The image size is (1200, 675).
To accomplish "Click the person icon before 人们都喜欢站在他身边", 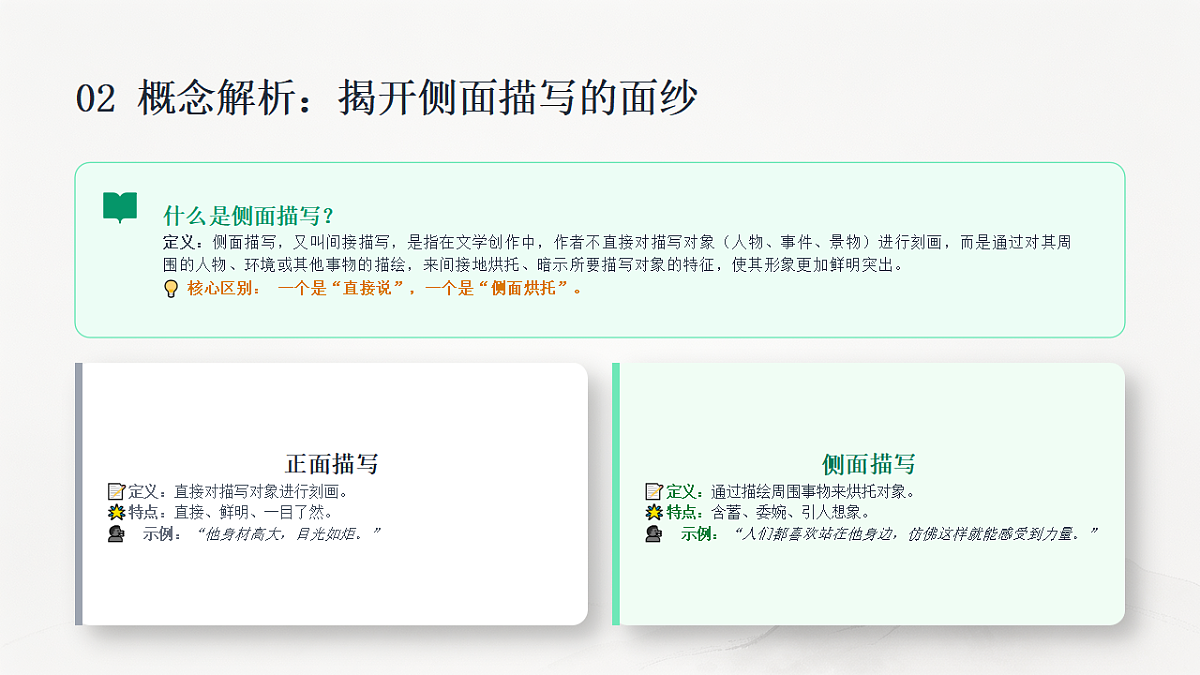I will point(654,534).
